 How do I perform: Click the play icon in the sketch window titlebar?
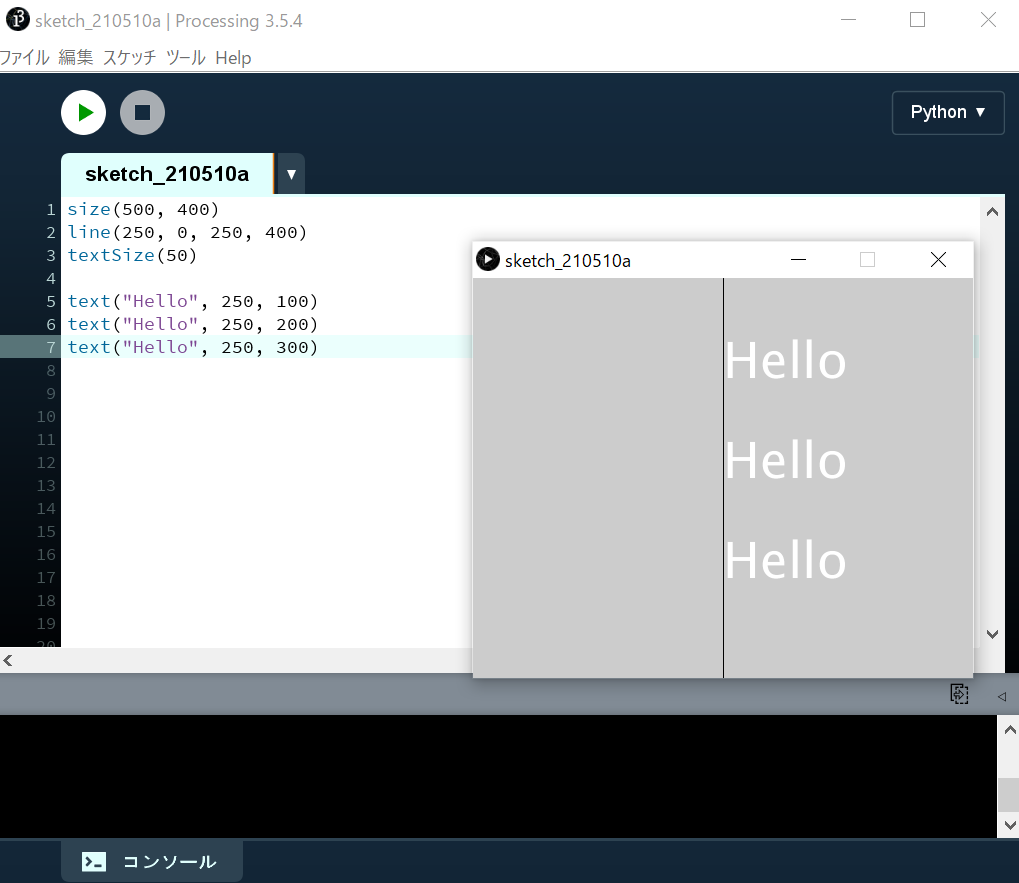[487, 259]
